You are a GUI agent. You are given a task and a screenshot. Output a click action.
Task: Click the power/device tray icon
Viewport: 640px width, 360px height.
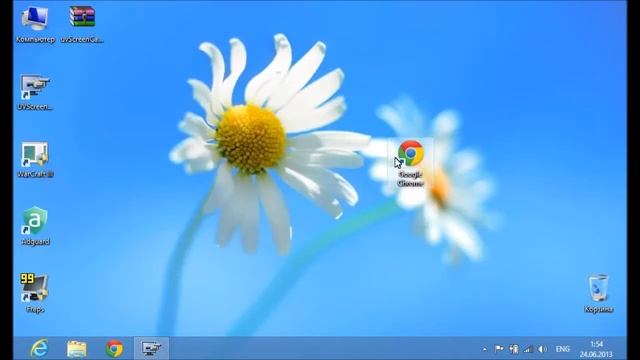click(514, 349)
